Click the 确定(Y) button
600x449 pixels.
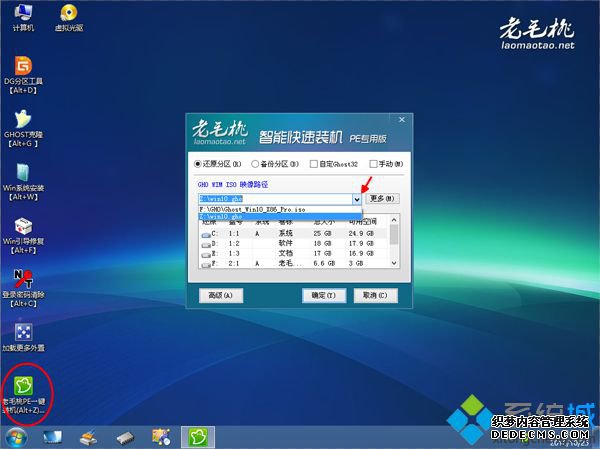(324, 296)
